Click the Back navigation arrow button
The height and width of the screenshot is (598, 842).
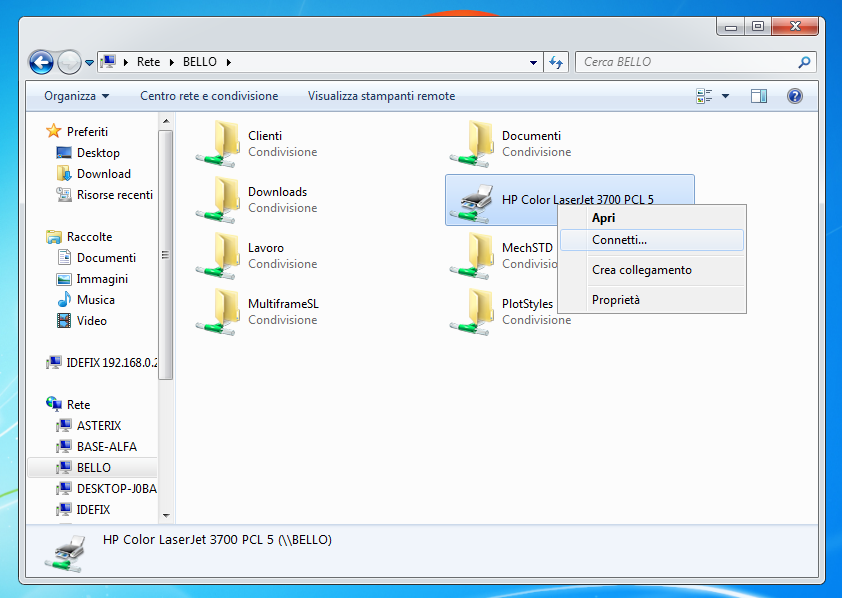tap(40, 62)
